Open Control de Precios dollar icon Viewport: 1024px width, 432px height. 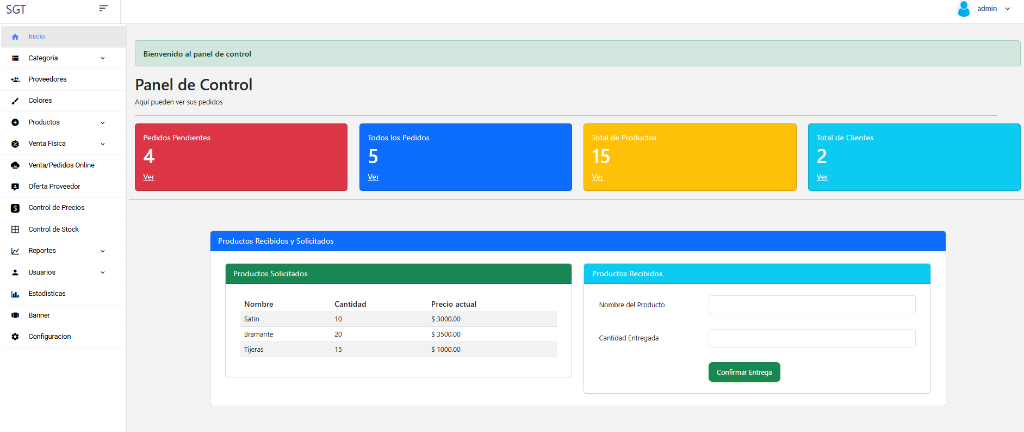(x=15, y=208)
